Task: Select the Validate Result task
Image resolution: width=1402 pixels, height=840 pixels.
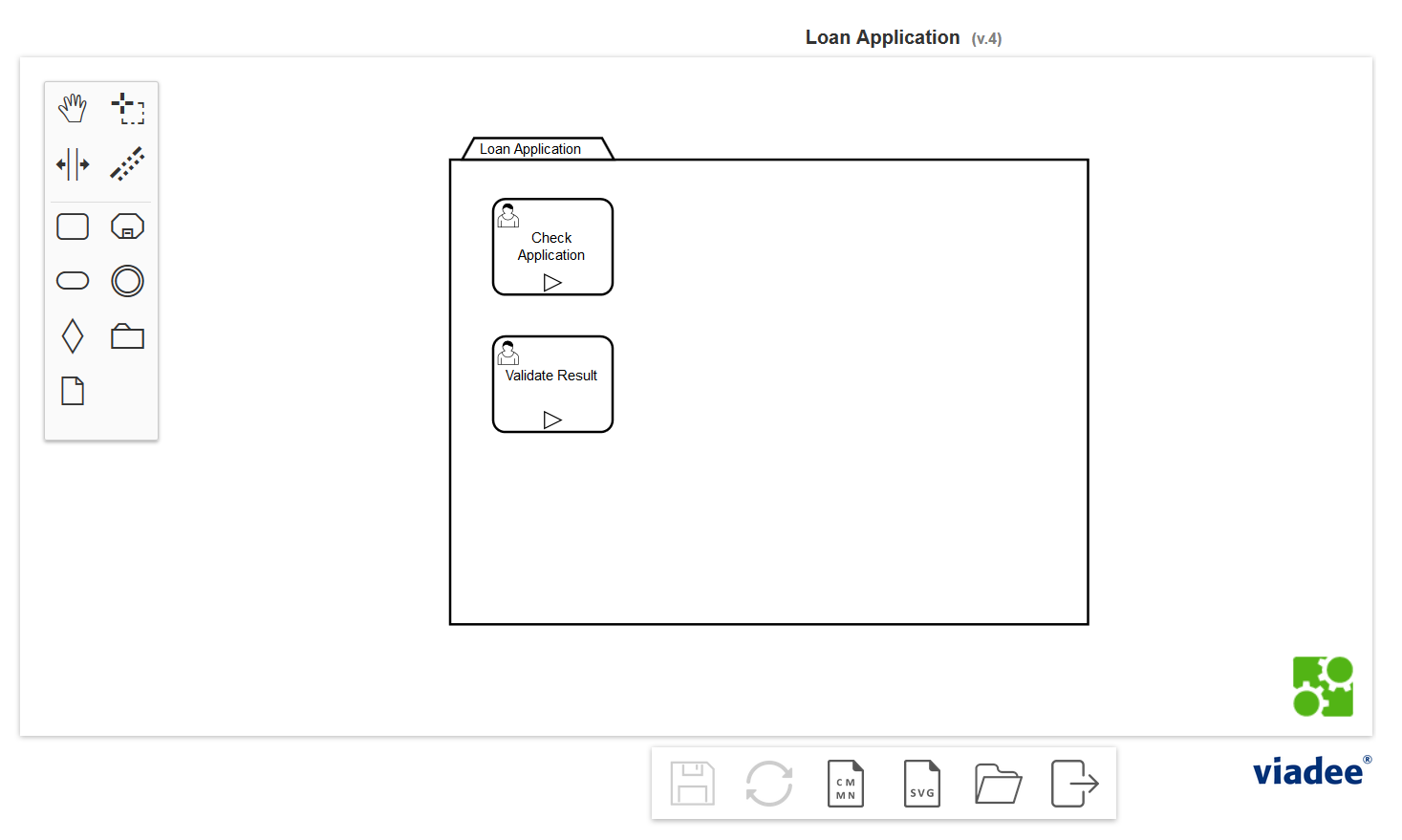Action: click(x=552, y=384)
